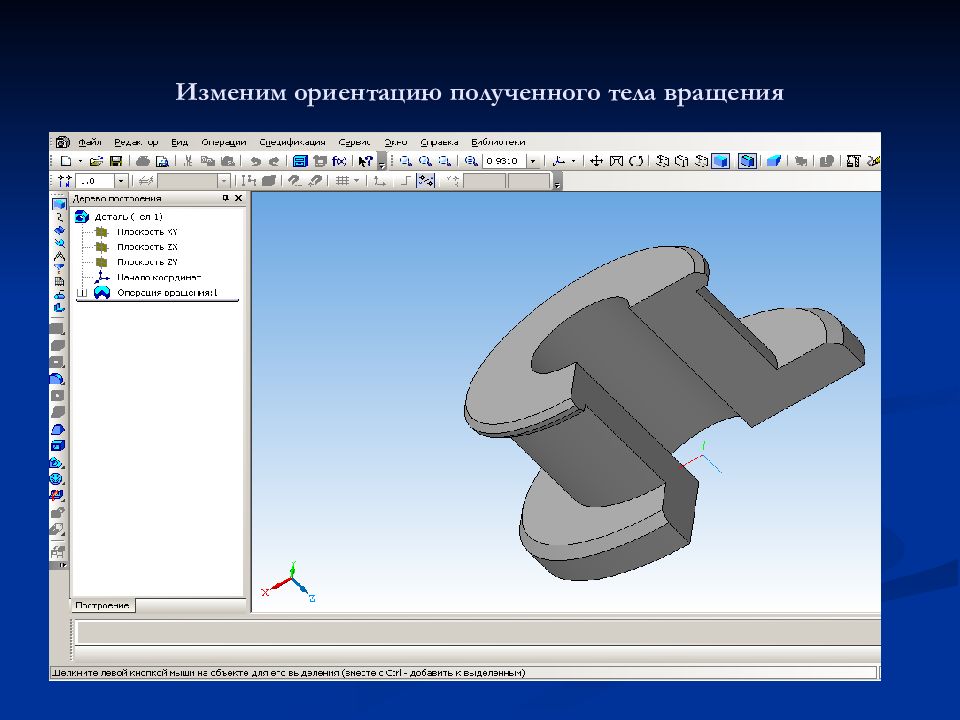Expand the Операция вращения:1 tree node

coord(81,293)
